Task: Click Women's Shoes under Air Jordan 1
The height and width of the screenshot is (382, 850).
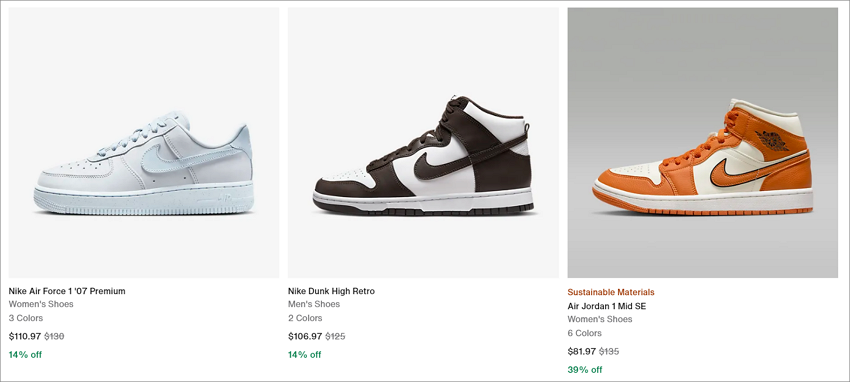Action: coord(600,319)
